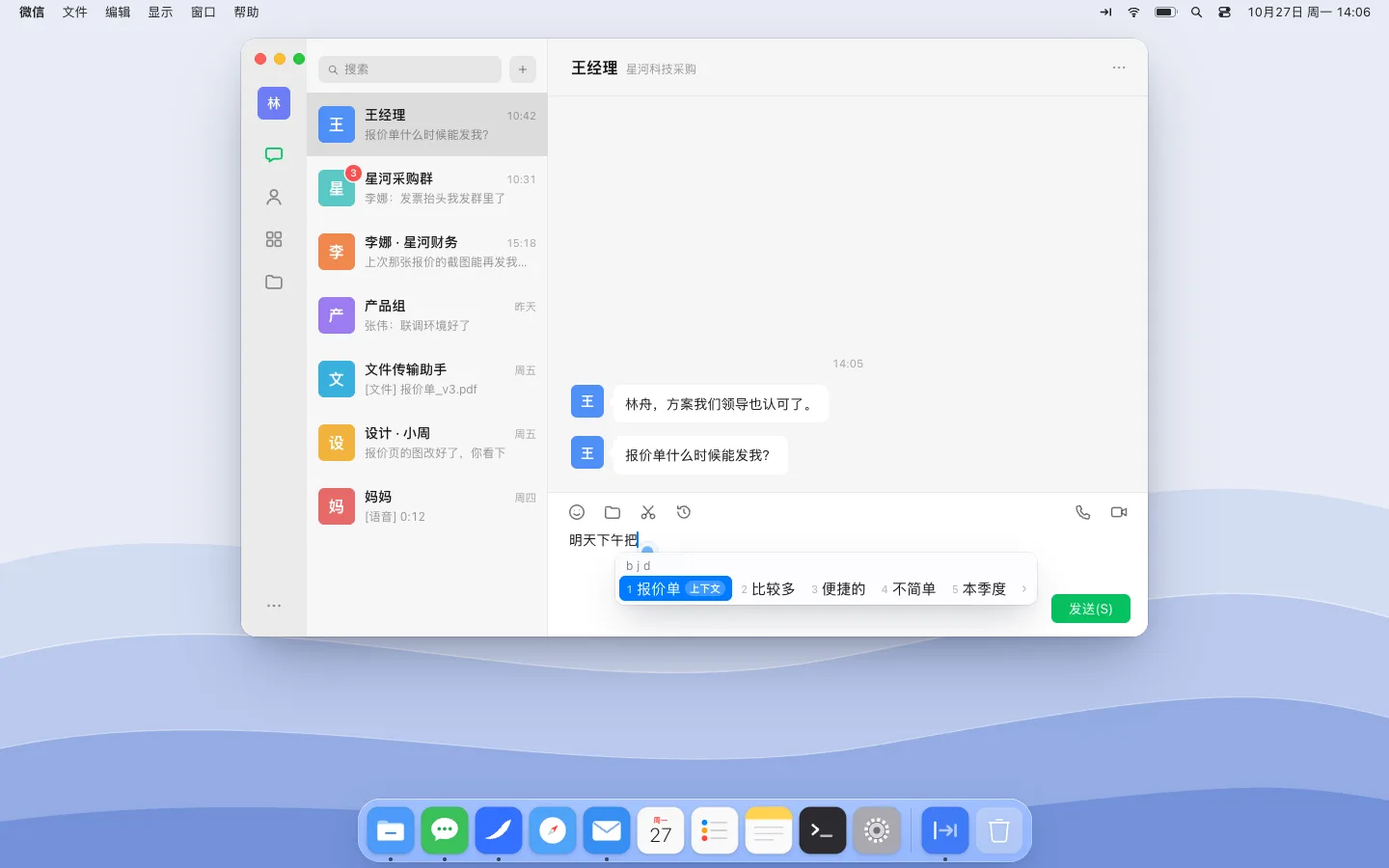Screen dimensions: 1389x868
Task: Open the 窗口 menu
Action: tap(204, 13)
